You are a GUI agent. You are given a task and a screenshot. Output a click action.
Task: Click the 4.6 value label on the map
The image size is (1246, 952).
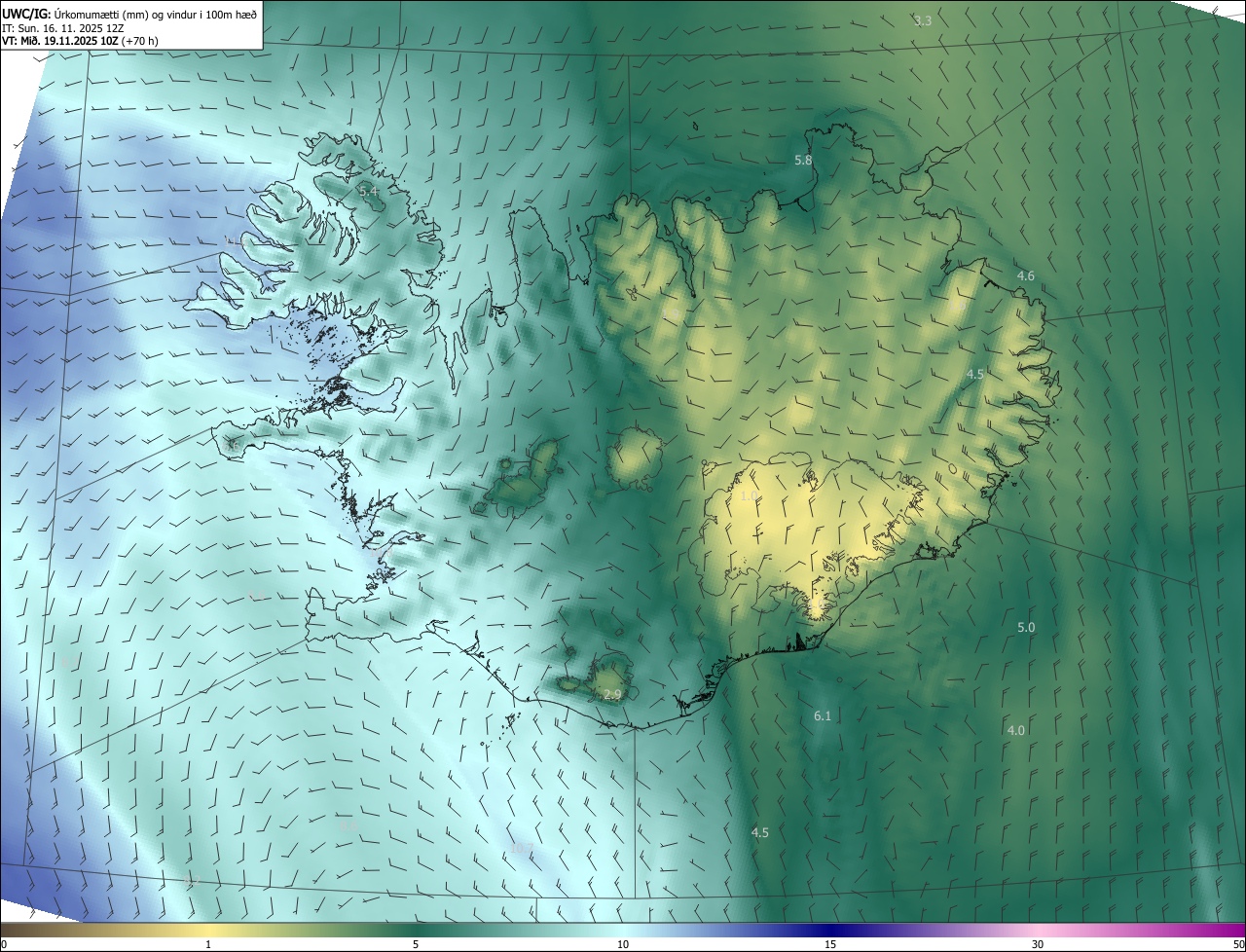[1025, 276]
